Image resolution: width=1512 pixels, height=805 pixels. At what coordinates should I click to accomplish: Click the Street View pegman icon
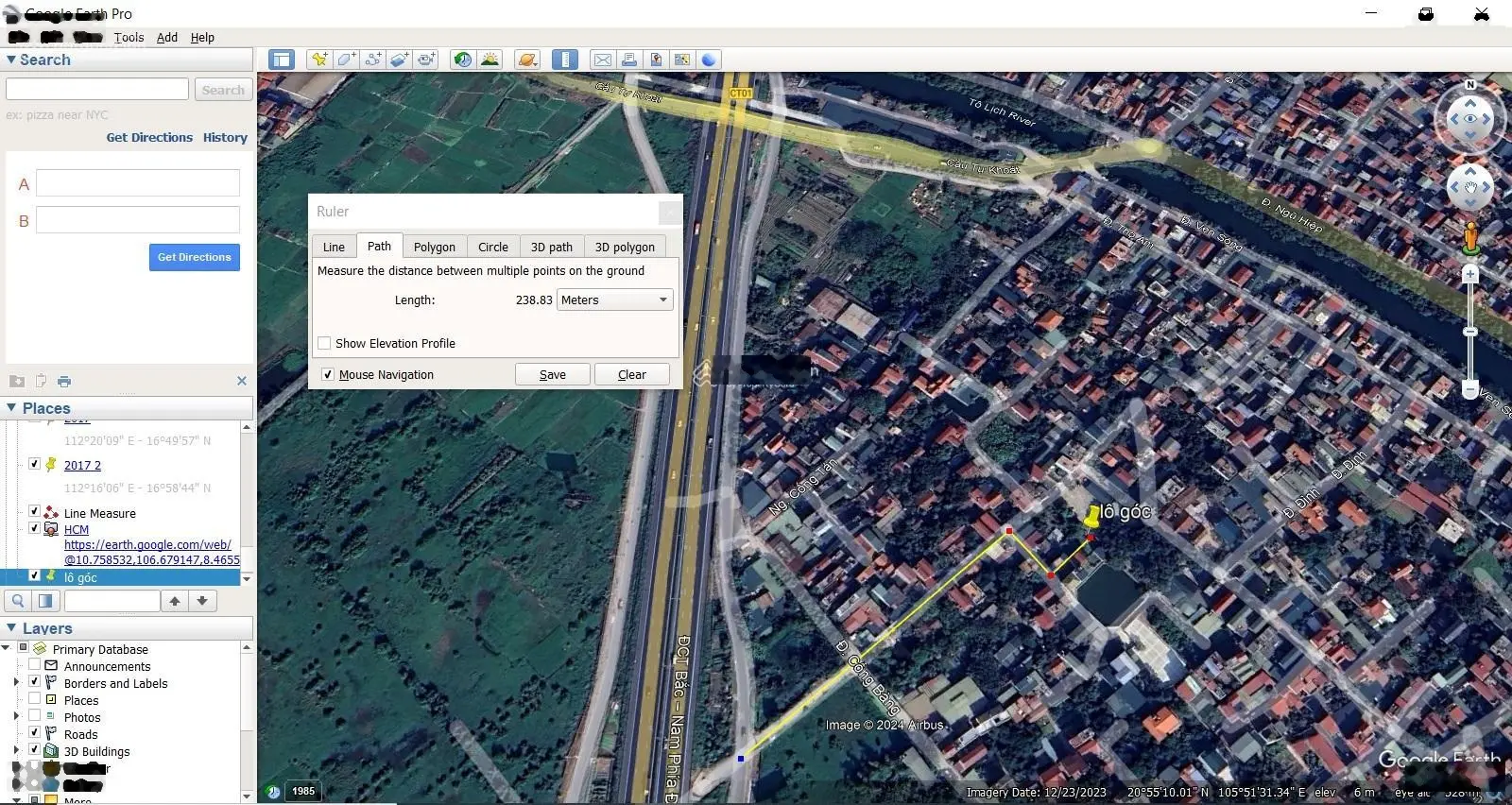click(1470, 238)
